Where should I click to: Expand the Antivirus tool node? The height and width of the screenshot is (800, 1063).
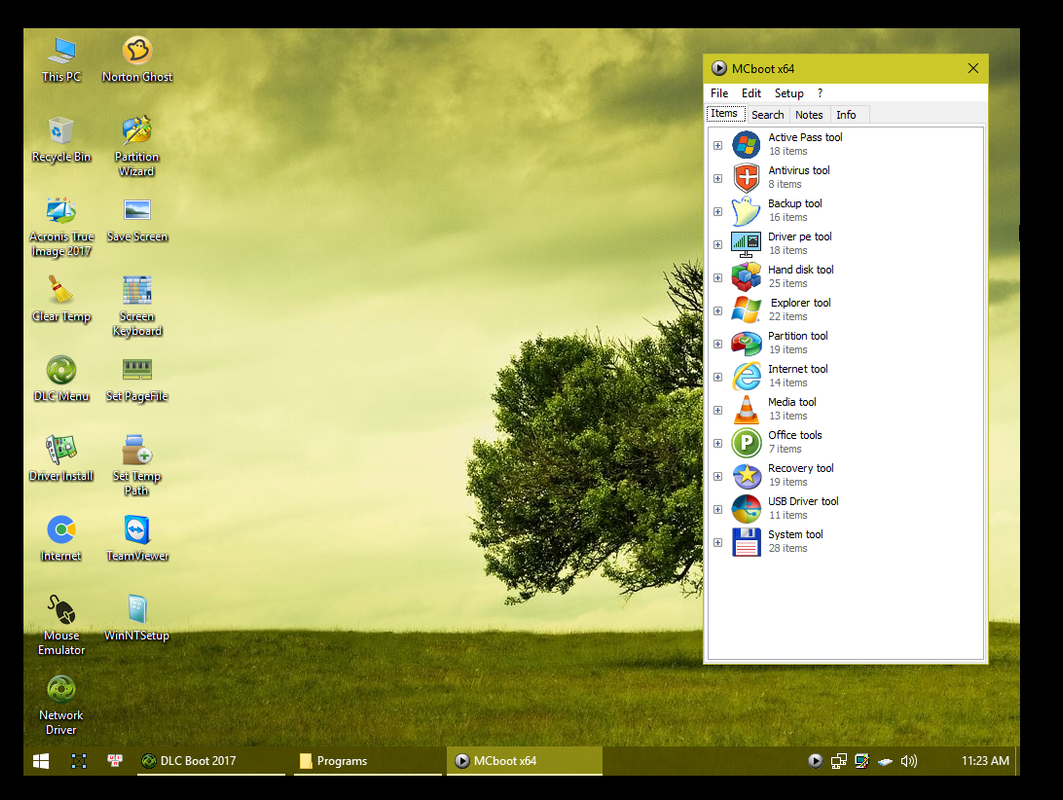coord(718,178)
